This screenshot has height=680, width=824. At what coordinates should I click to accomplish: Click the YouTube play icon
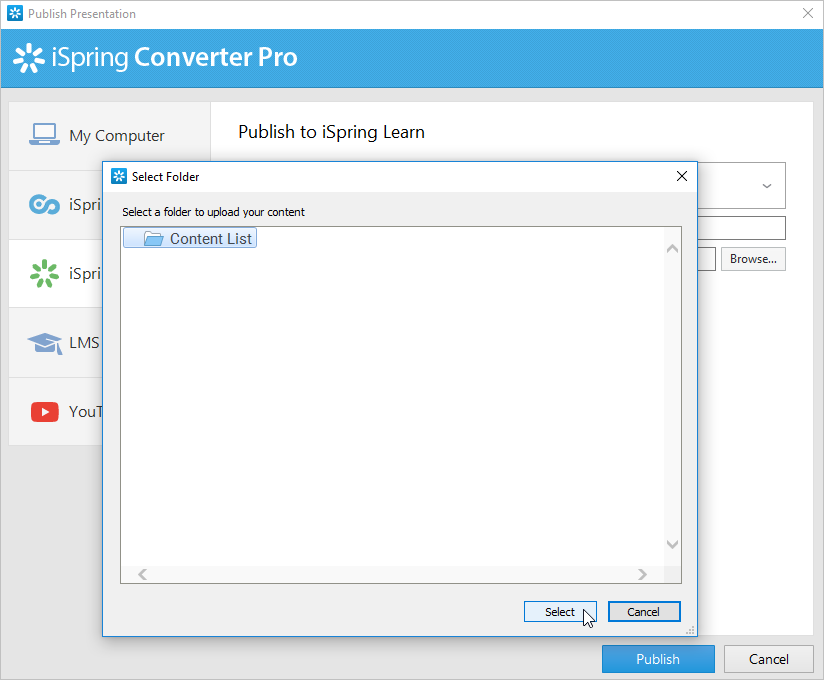click(45, 412)
